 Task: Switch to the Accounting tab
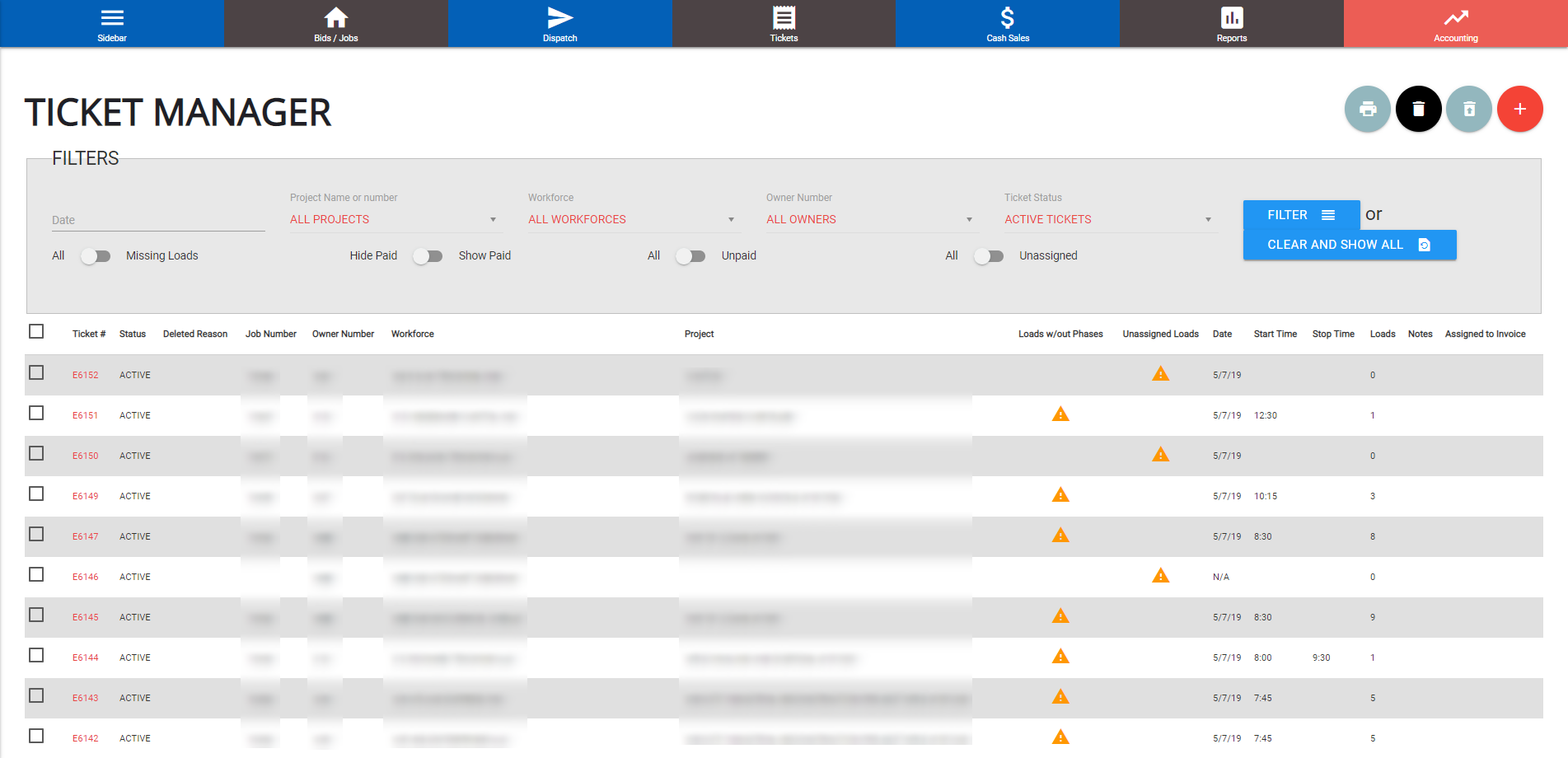click(x=1455, y=24)
